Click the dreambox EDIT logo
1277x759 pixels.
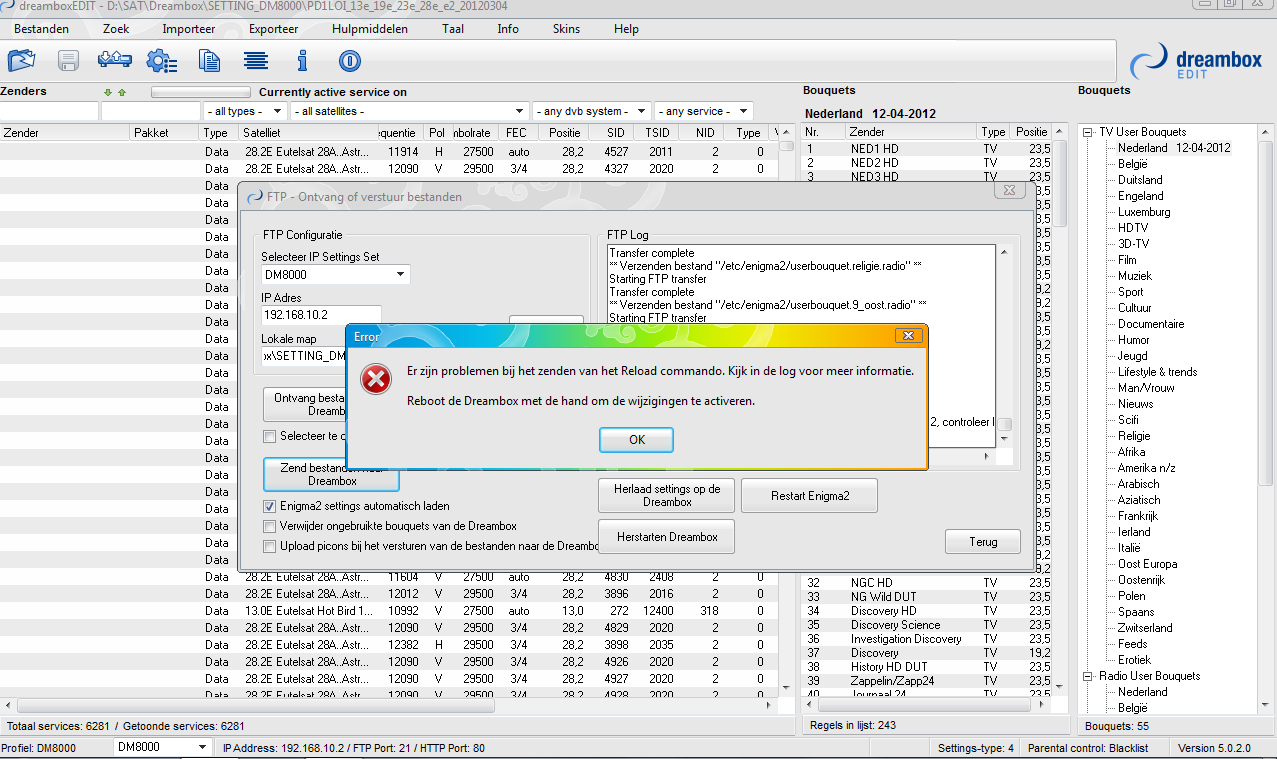coord(1196,62)
